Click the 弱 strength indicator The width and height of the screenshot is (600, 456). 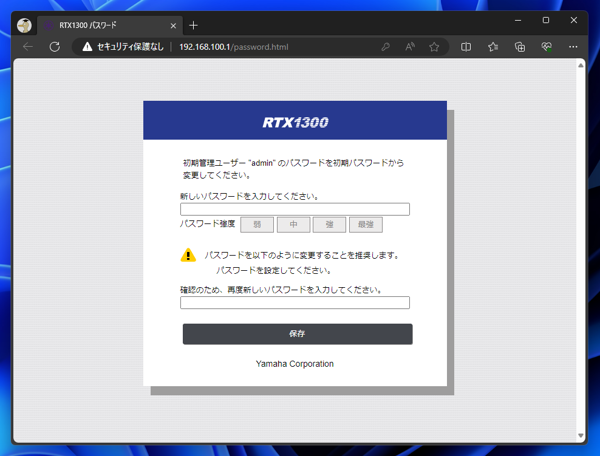[x=257, y=225]
